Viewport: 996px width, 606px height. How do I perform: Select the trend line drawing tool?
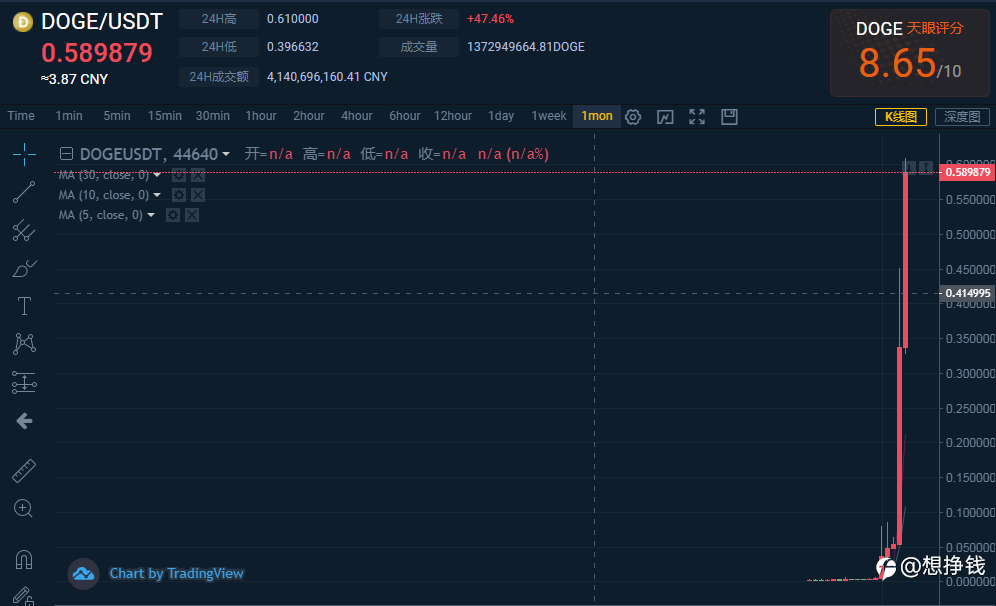point(24,192)
